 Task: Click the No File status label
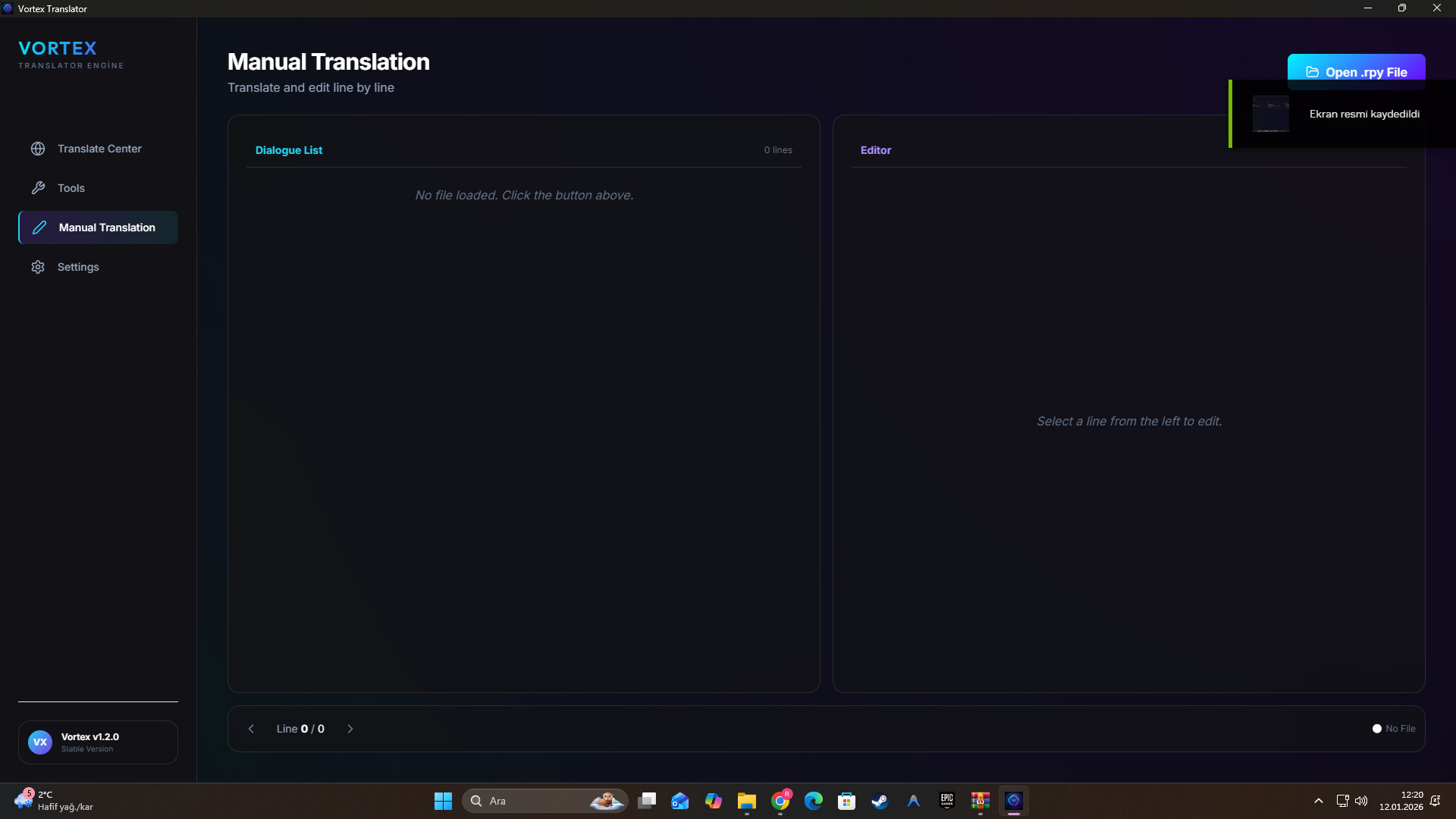pos(1401,729)
